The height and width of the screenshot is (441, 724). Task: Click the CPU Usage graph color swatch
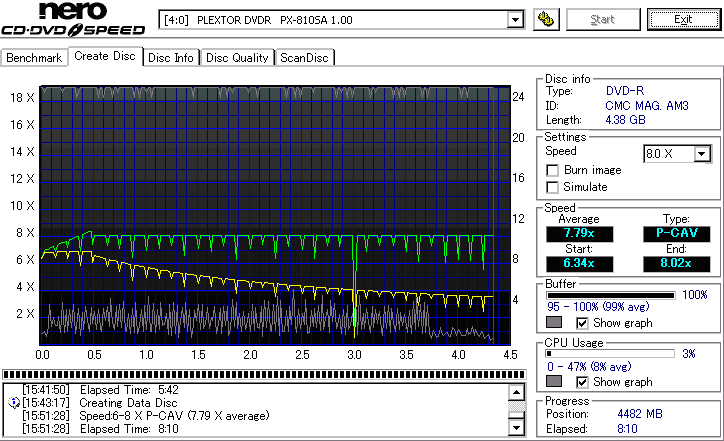point(554,382)
